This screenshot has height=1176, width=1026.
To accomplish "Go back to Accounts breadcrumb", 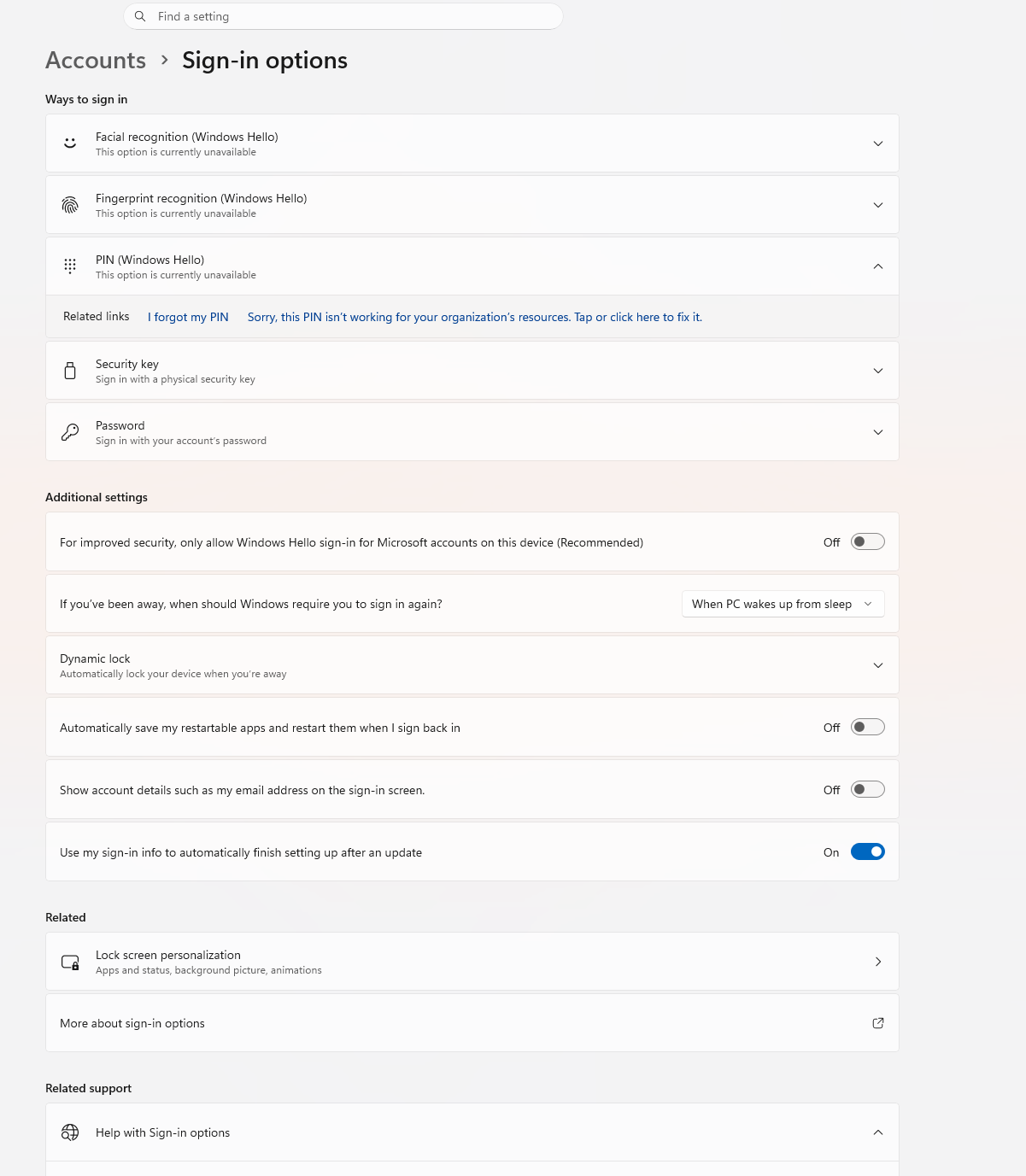I will pos(96,61).
